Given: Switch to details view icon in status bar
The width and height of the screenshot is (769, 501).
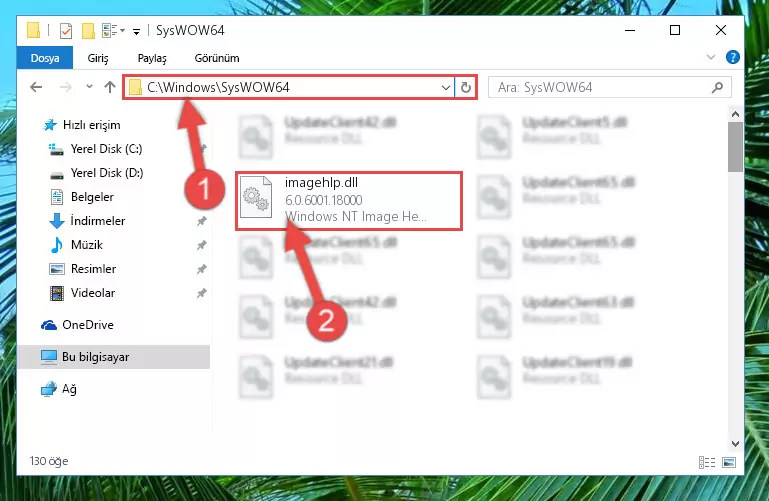Looking at the screenshot, I should [x=707, y=462].
